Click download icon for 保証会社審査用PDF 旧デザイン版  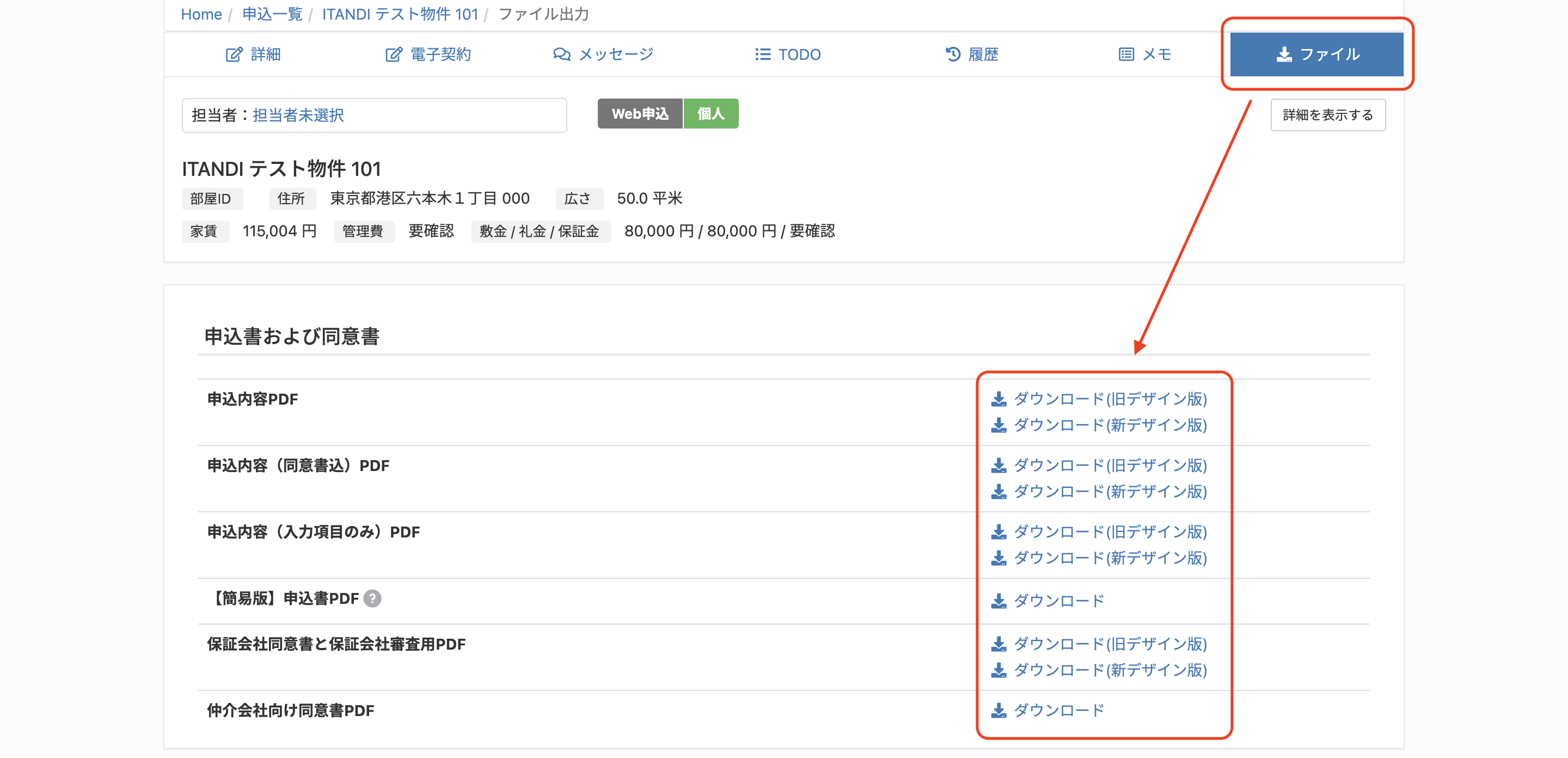pyautogui.click(x=999, y=644)
